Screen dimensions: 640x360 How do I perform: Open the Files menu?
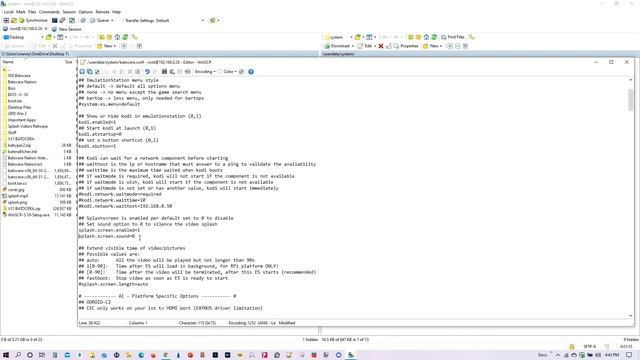pos(32,12)
